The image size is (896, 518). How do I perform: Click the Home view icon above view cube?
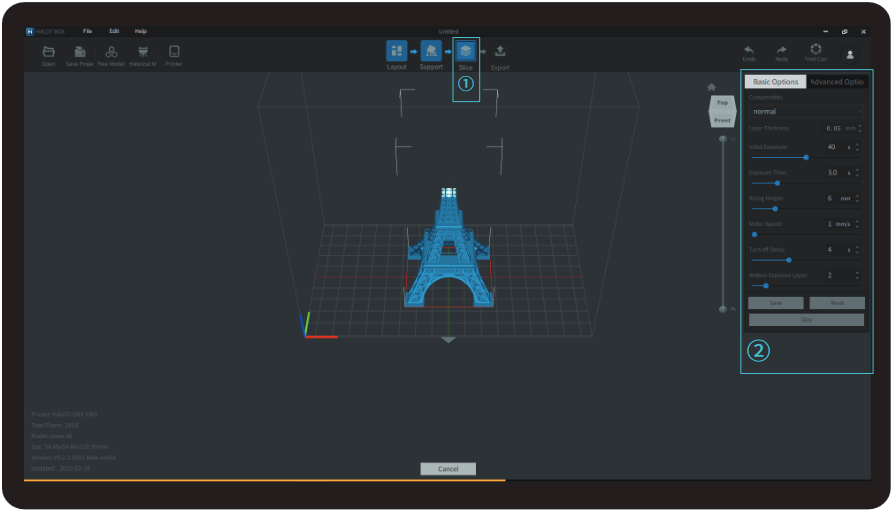[711, 87]
